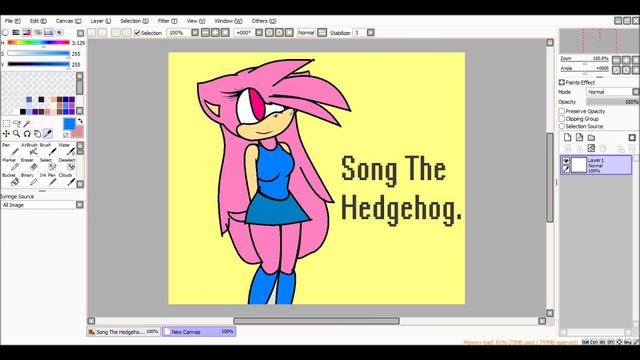This screenshot has height=360, width=640.
Task: Select the Ink Pen tool
Action: 48,180
